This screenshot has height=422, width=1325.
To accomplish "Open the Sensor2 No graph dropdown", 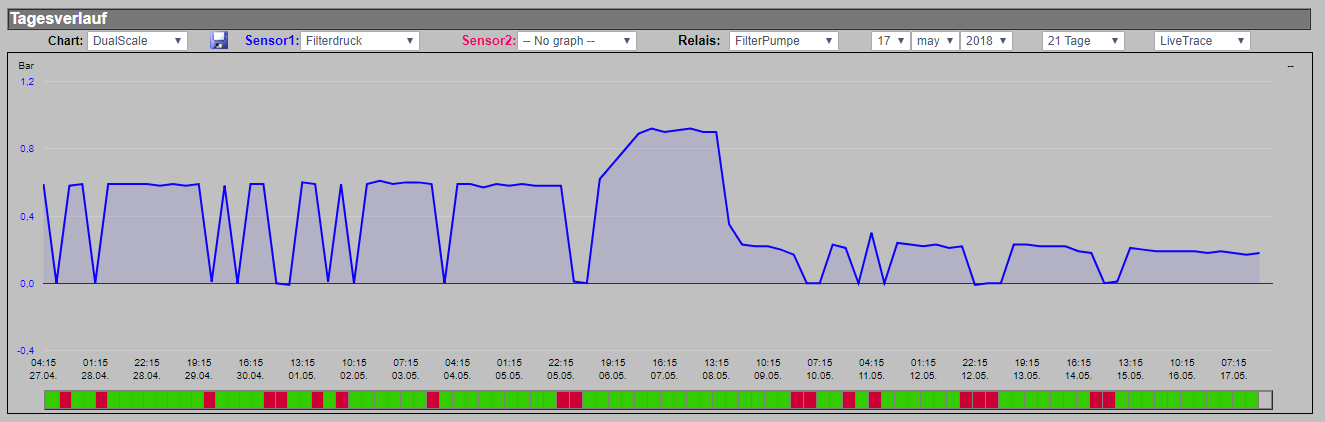I will pos(577,41).
